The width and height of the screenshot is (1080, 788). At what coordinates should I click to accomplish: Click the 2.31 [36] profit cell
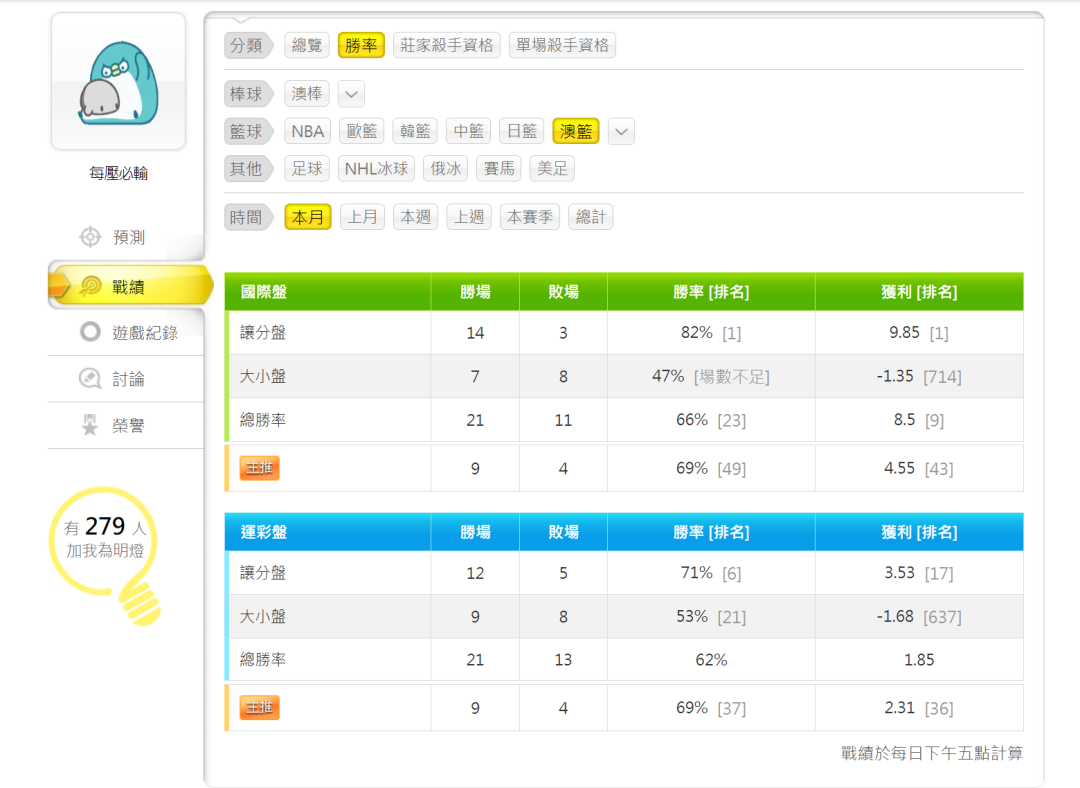click(920, 708)
